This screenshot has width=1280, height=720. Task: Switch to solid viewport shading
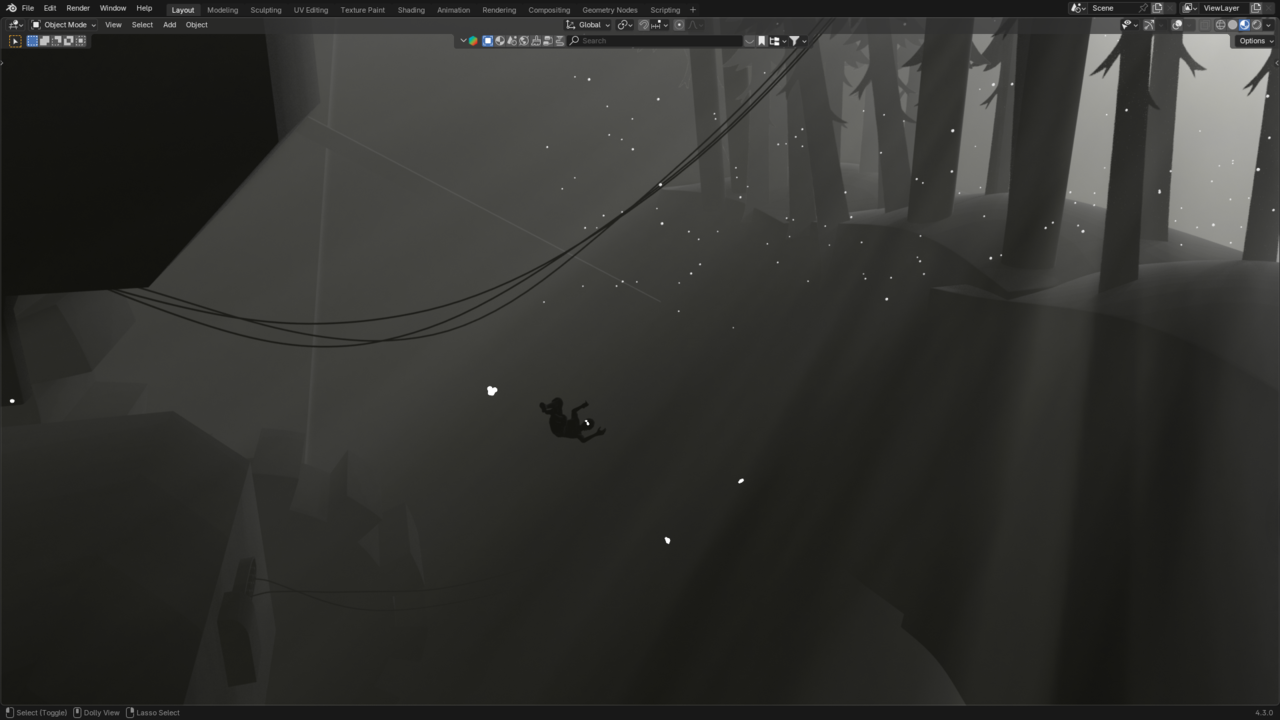coord(1233,25)
